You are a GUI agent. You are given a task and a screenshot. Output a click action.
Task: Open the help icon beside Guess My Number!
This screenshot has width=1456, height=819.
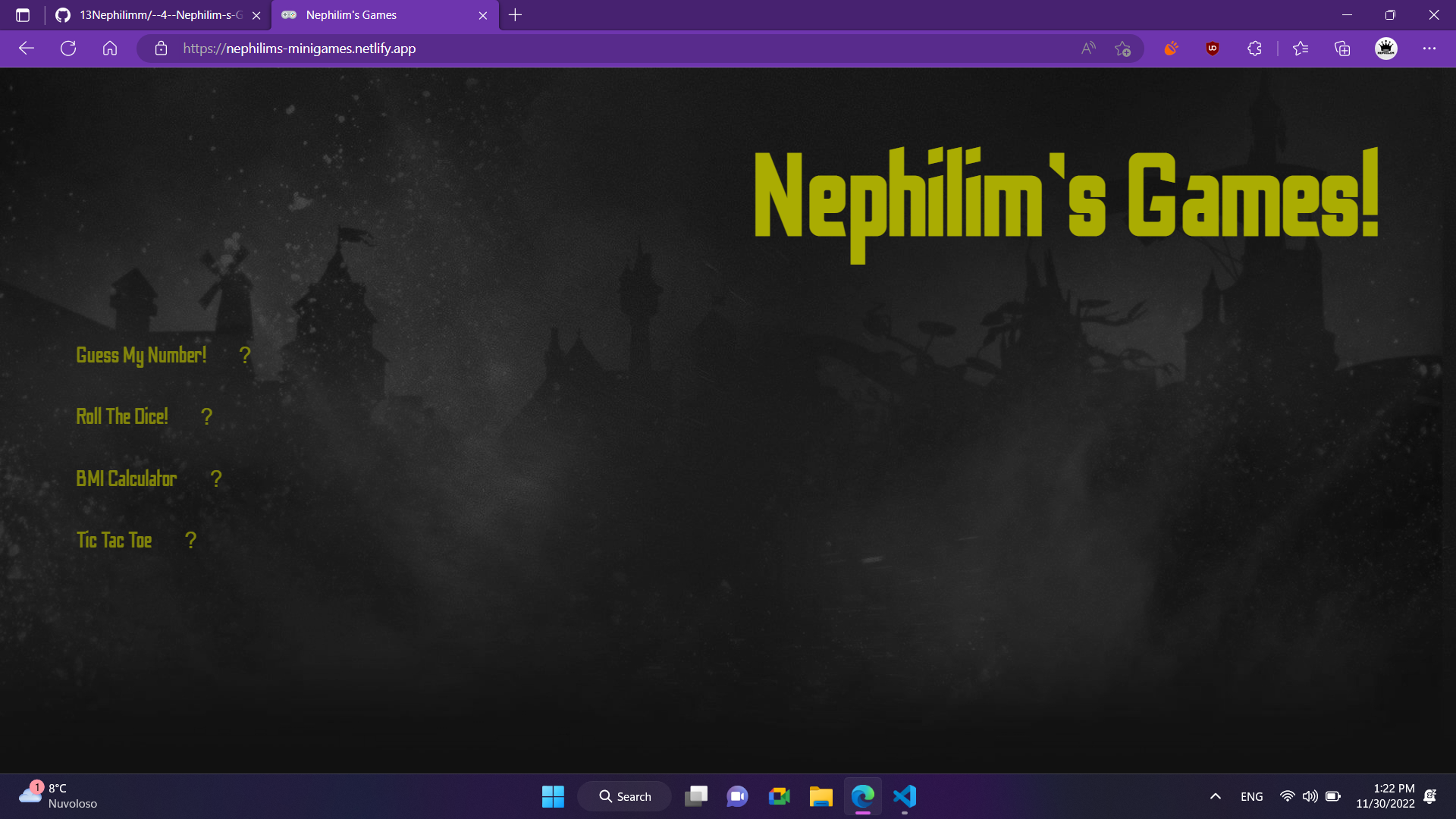(244, 354)
